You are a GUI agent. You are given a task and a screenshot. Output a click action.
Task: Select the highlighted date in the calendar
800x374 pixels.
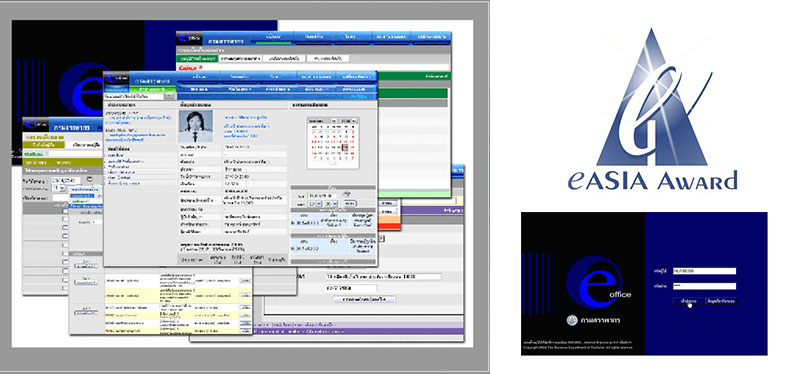[345, 148]
